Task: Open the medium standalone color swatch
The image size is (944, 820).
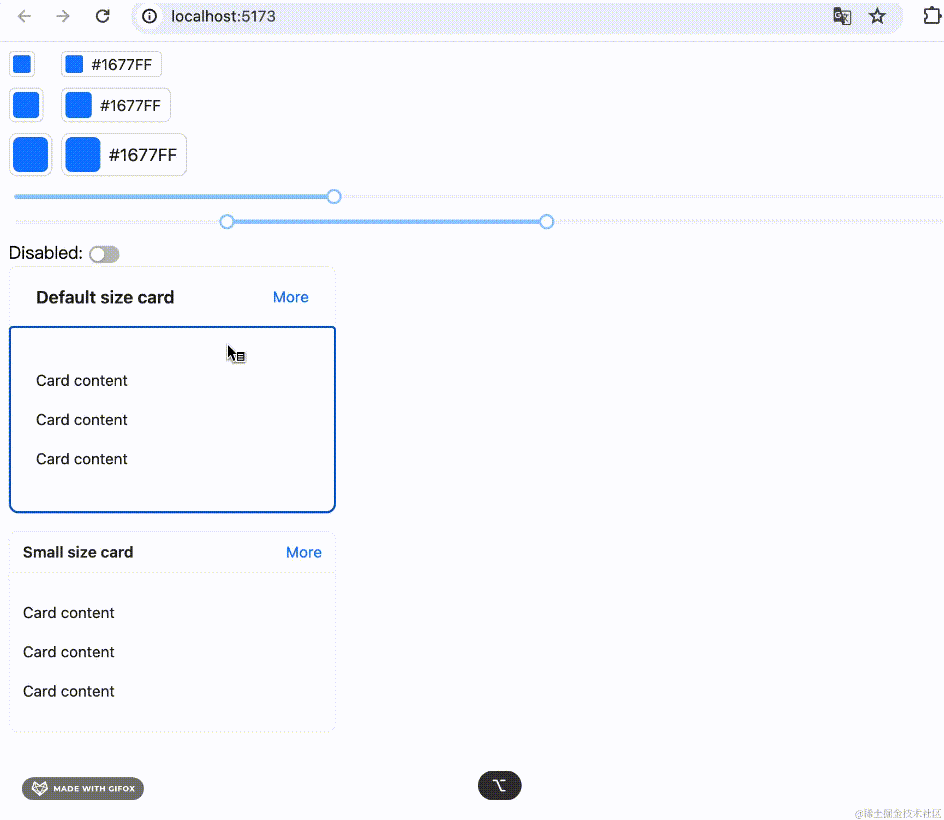Action: point(26,105)
